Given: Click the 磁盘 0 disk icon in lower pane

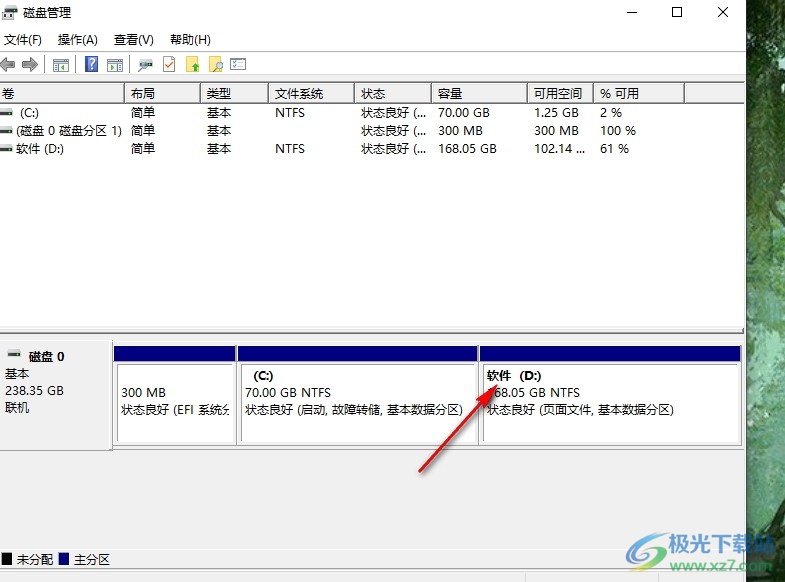Looking at the screenshot, I should click(14, 354).
